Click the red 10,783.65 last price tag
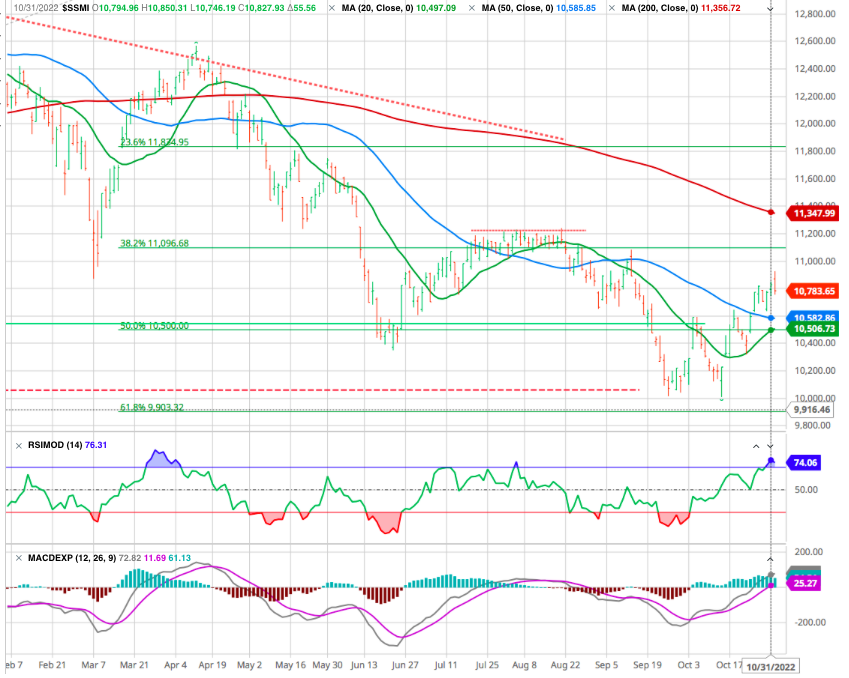 (x=813, y=291)
